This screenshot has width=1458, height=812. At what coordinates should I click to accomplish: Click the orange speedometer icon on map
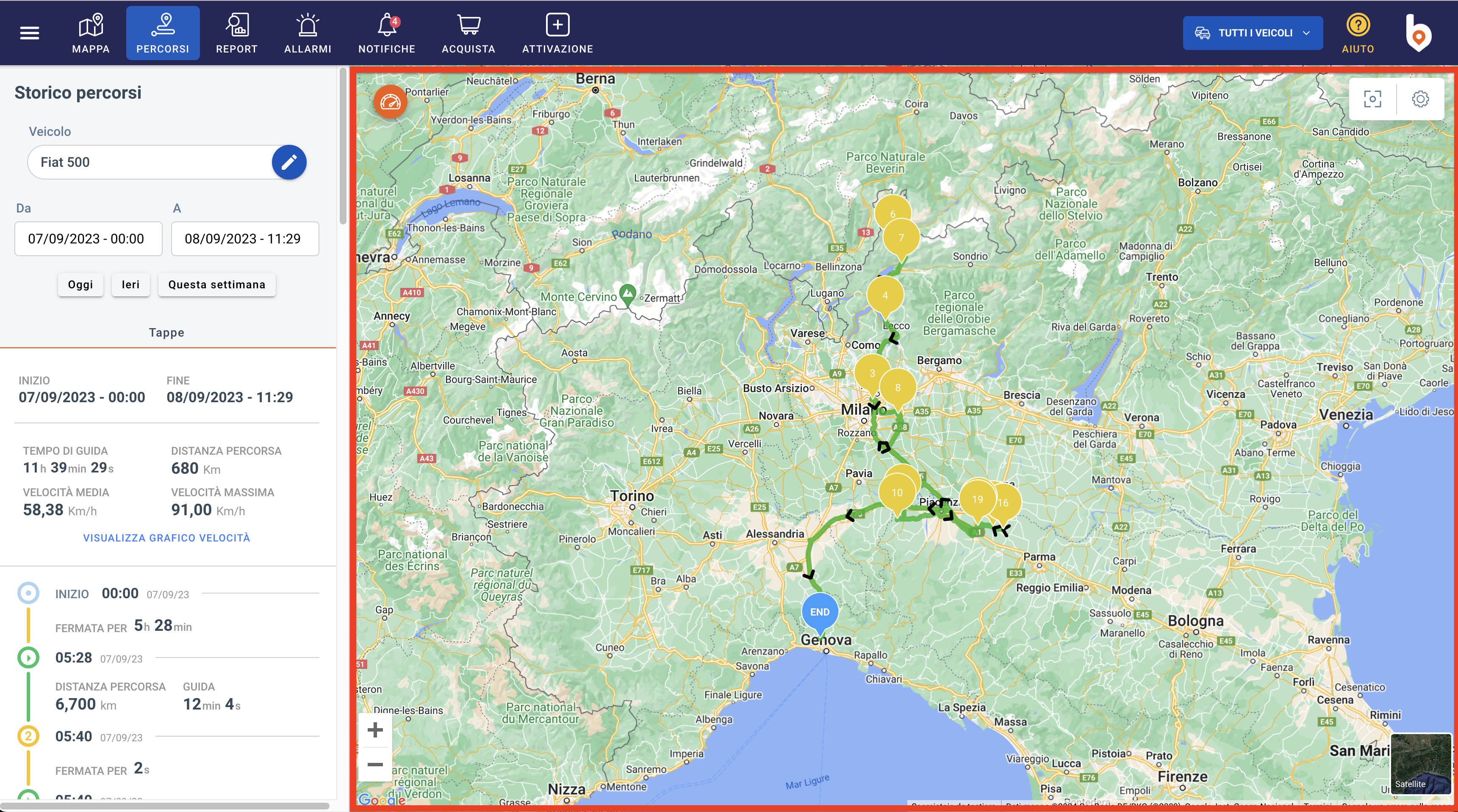pyautogui.click(x=390, y=102)
